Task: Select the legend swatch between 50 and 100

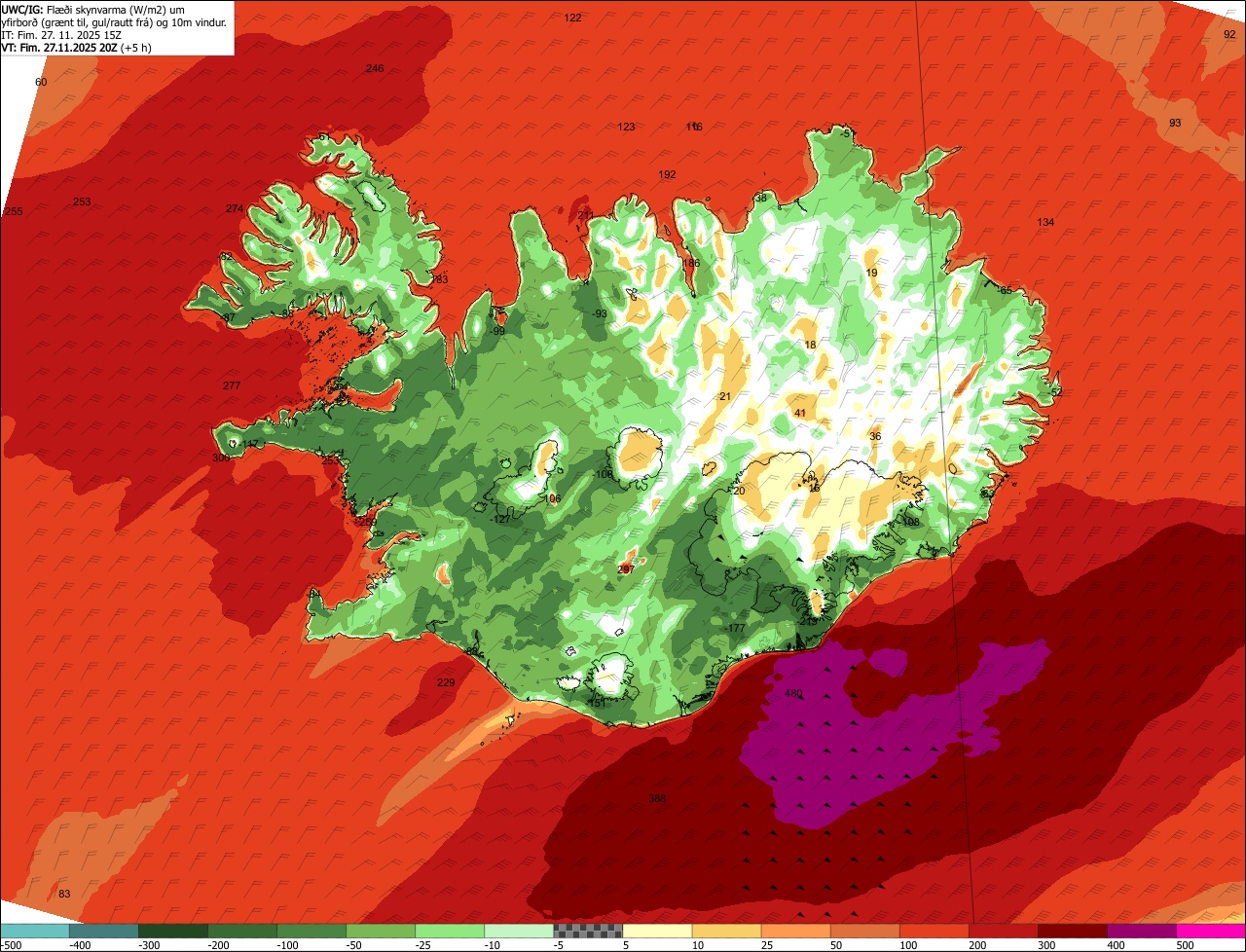Action: click(x=864, y=931)
